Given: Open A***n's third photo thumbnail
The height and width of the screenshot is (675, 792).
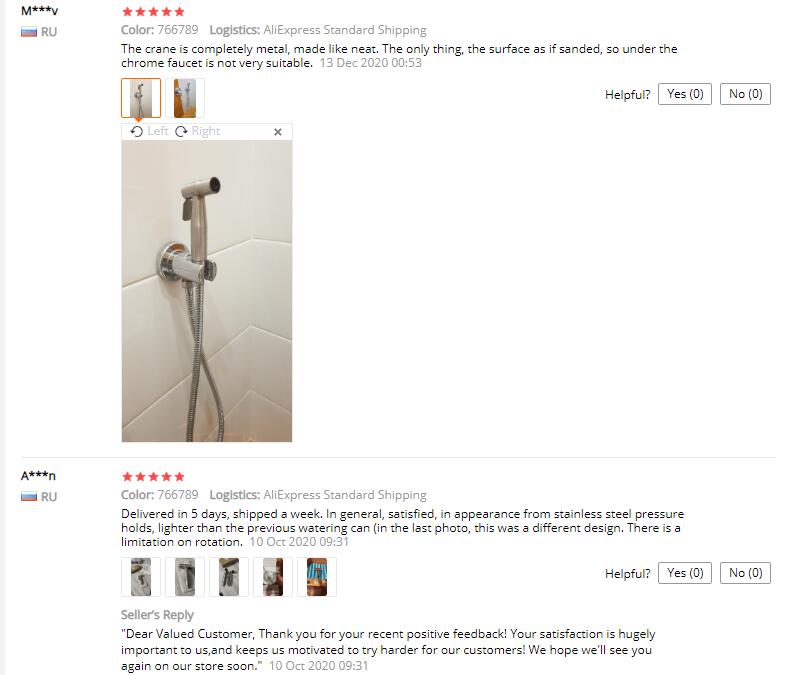Looking at the screenshot, I should coord(229,577).
